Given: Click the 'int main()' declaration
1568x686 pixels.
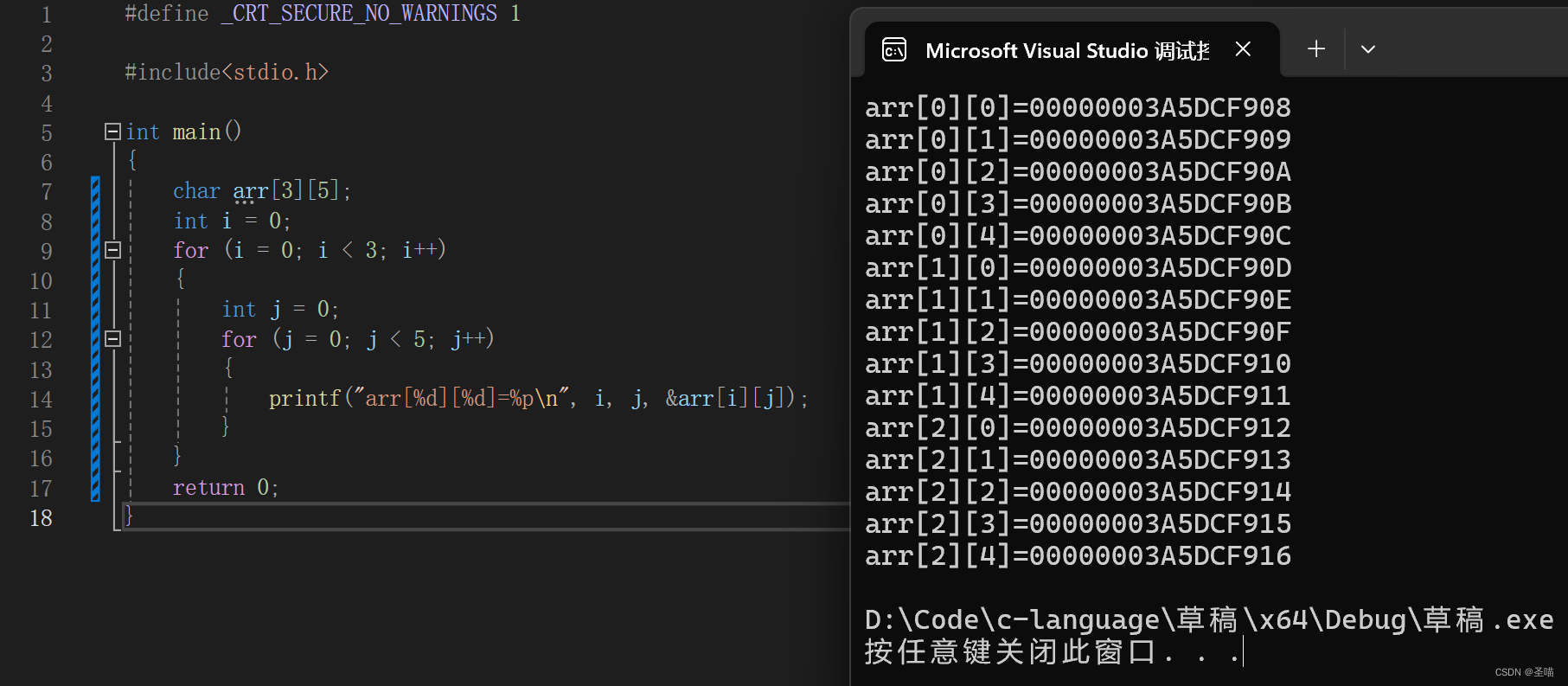Looking at the screenshot, I should [183, 131].
